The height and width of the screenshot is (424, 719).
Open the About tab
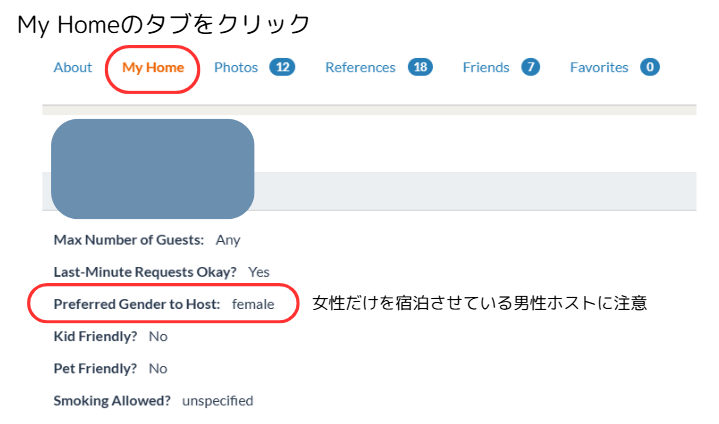pos(72,67)
